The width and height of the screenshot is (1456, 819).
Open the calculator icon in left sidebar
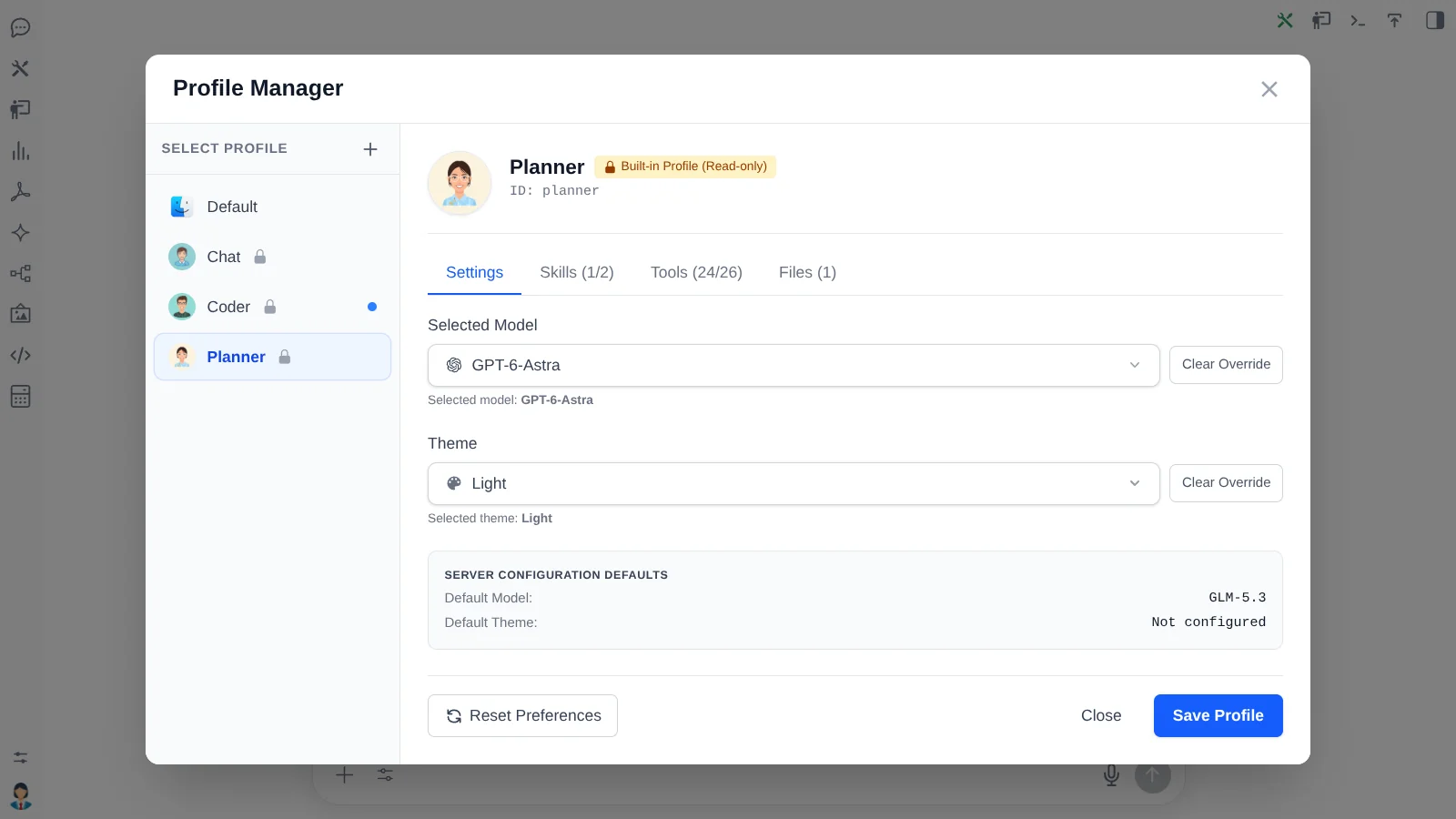(20, 397)
